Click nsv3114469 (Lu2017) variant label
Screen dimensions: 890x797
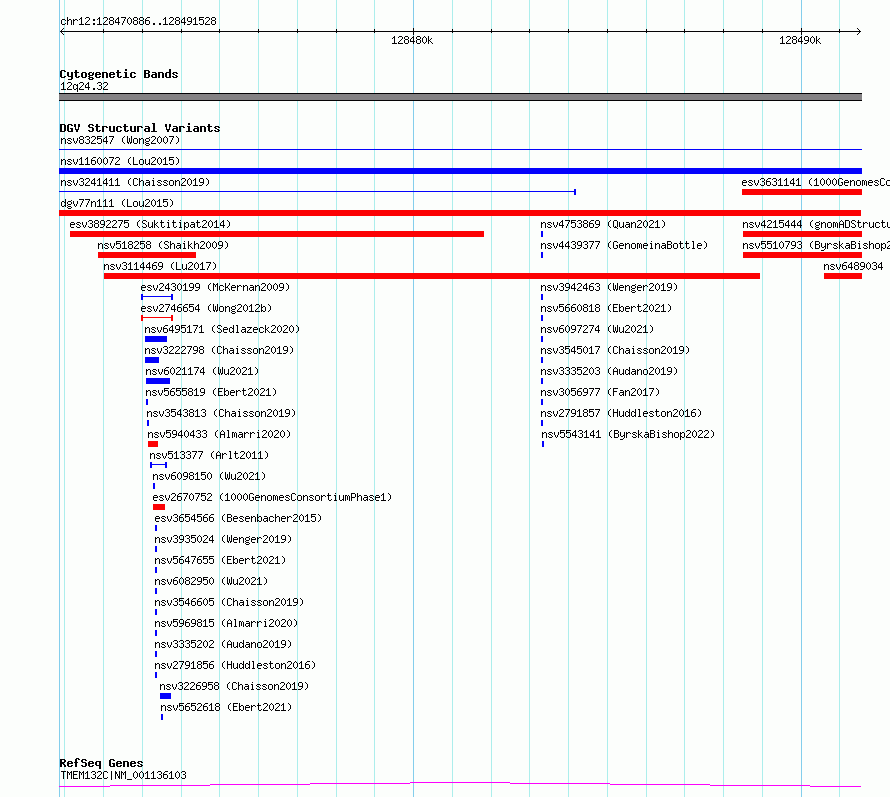(160, 266)
